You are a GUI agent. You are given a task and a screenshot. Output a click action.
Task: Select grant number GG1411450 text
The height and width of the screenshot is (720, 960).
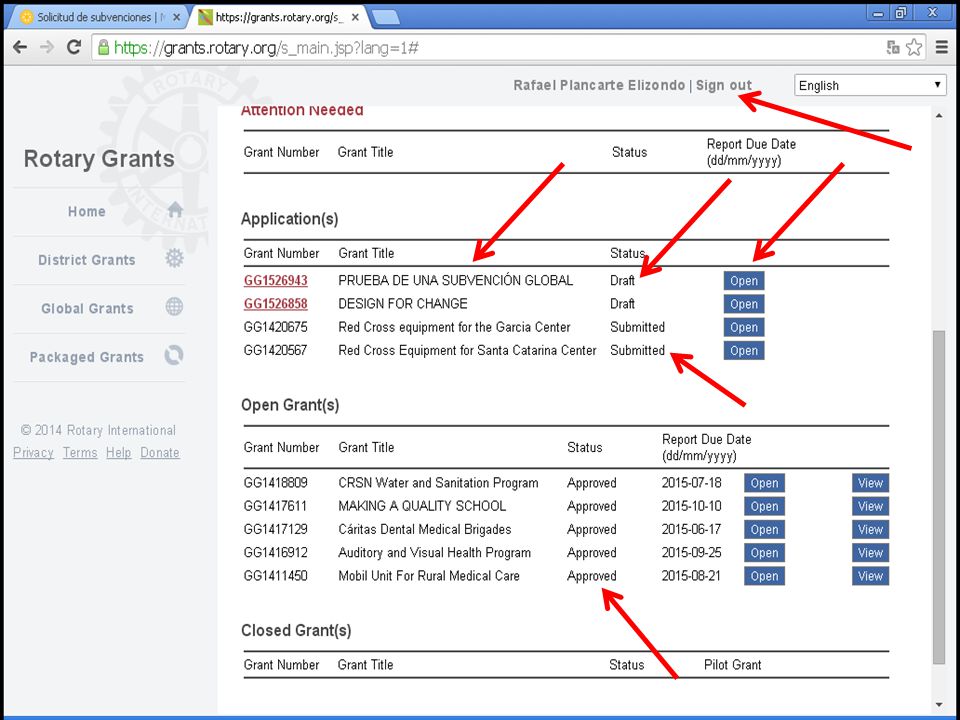[x=276, y=576]
